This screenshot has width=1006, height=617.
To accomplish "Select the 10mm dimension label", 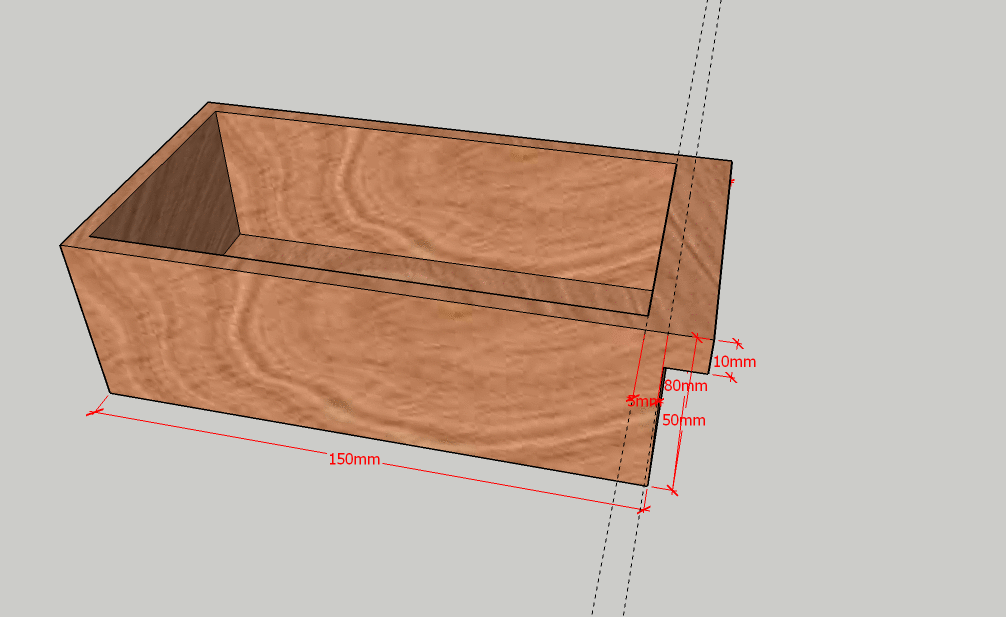I will [x=735, y=362].
